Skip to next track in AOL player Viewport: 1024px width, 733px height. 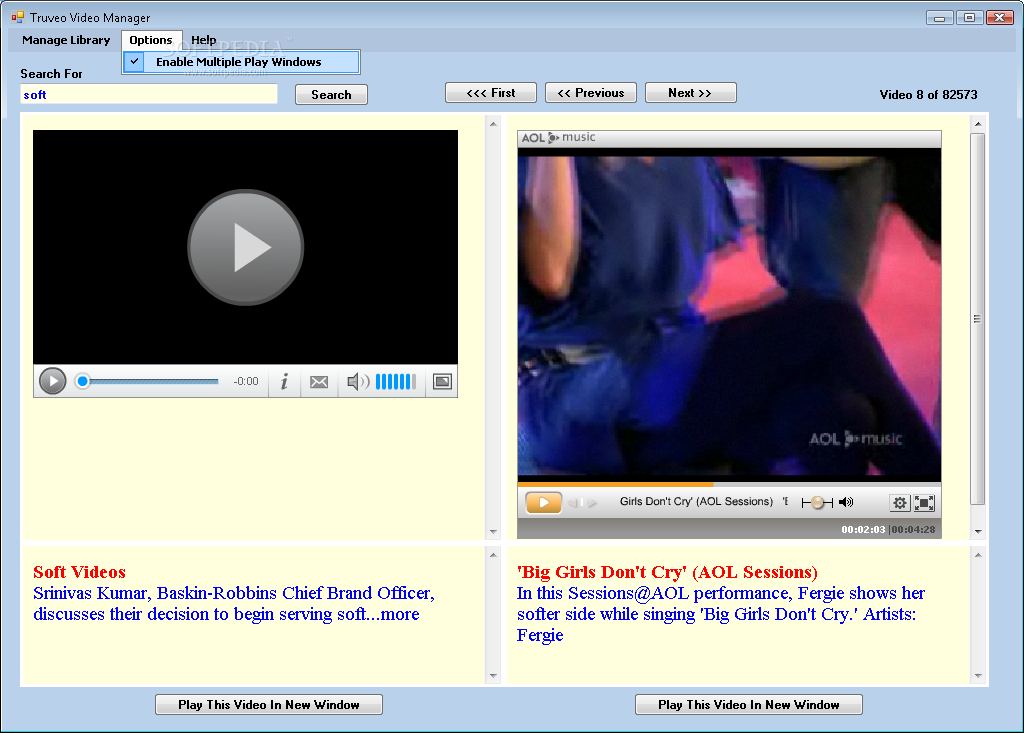[592, 502]
